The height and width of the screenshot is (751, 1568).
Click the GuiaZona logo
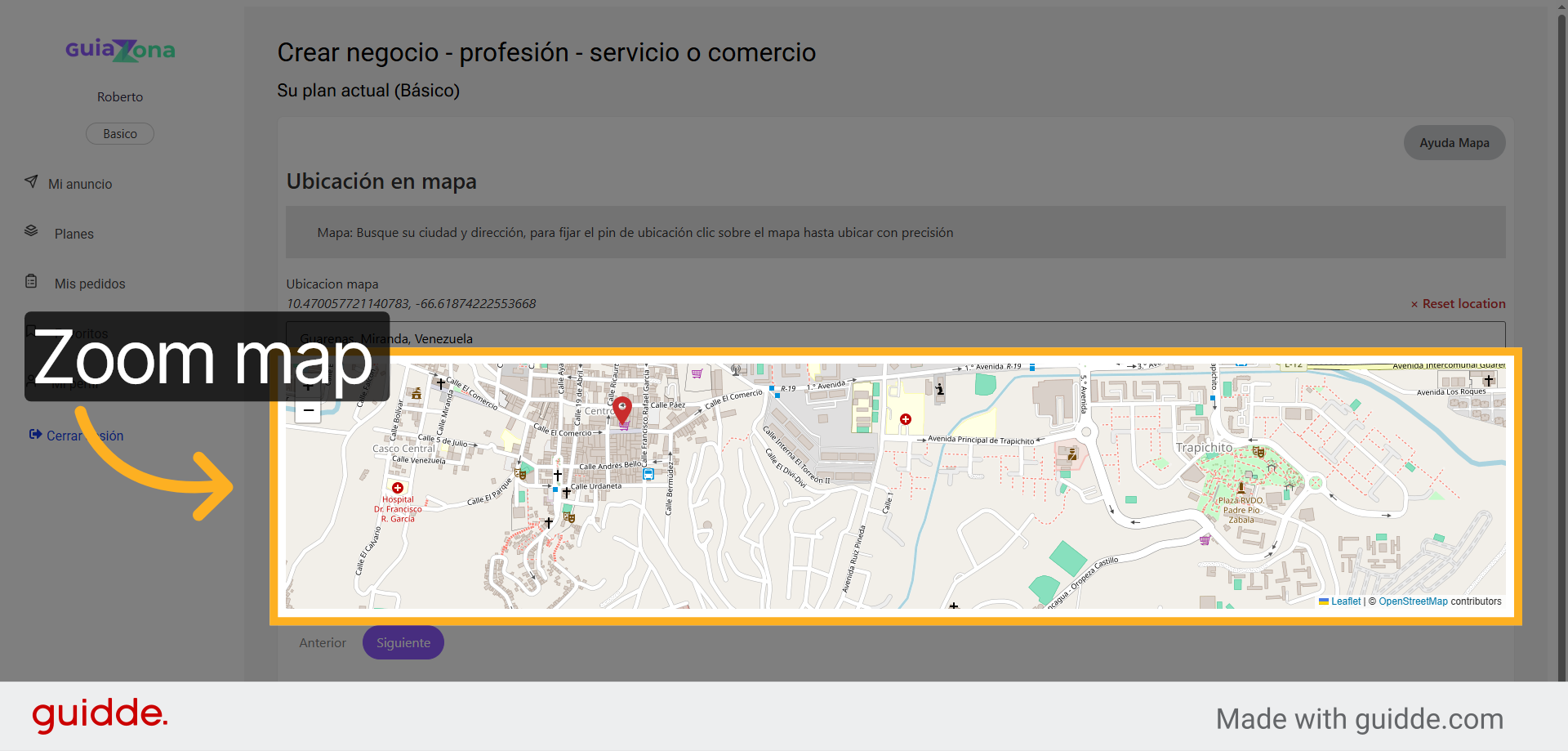[120, 51]
